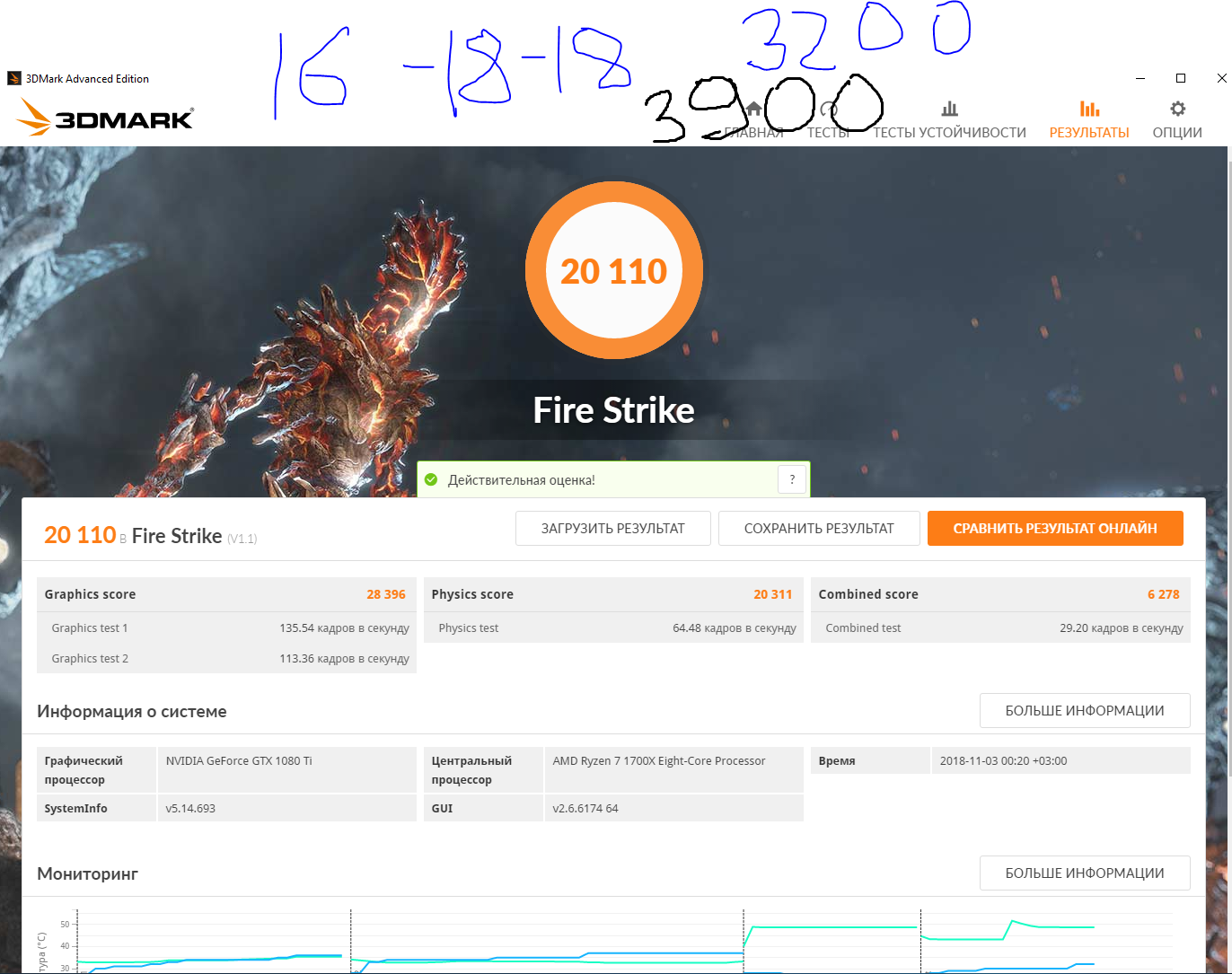Select the Physics test row

tap(613, 627)
